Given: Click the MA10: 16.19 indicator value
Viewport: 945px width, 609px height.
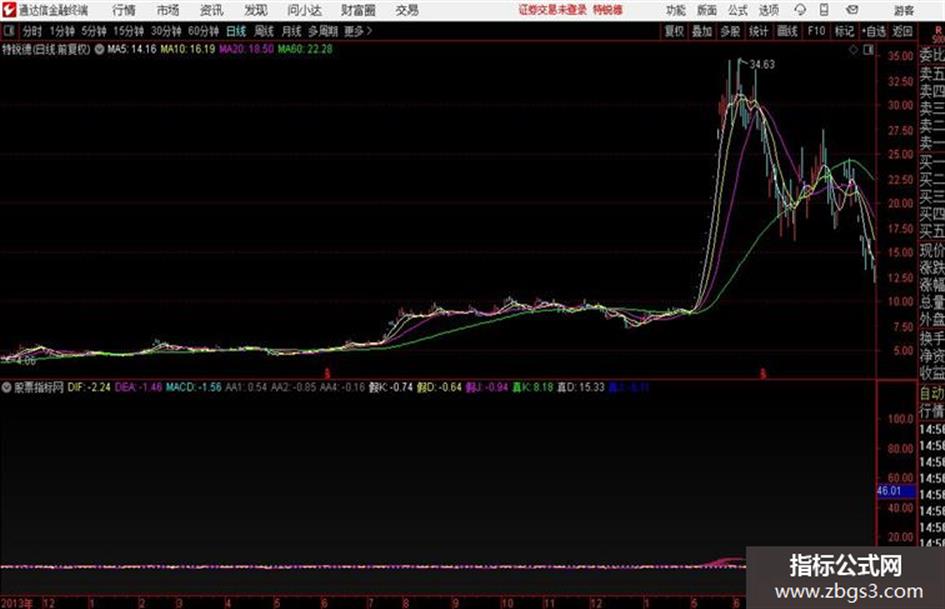Looking at the screenshot, I should 187,49.
